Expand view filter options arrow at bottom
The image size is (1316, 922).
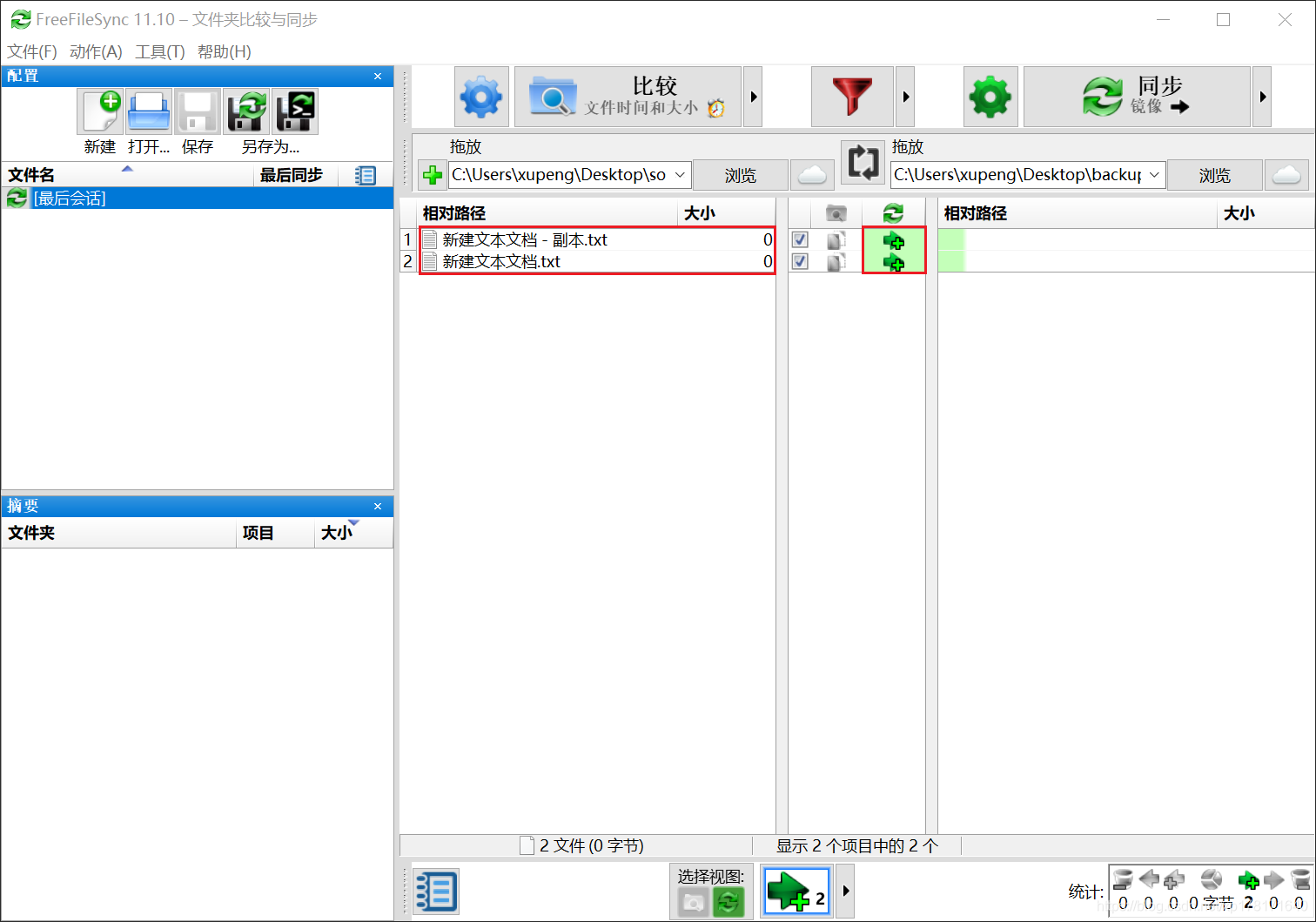coord(845,891)
